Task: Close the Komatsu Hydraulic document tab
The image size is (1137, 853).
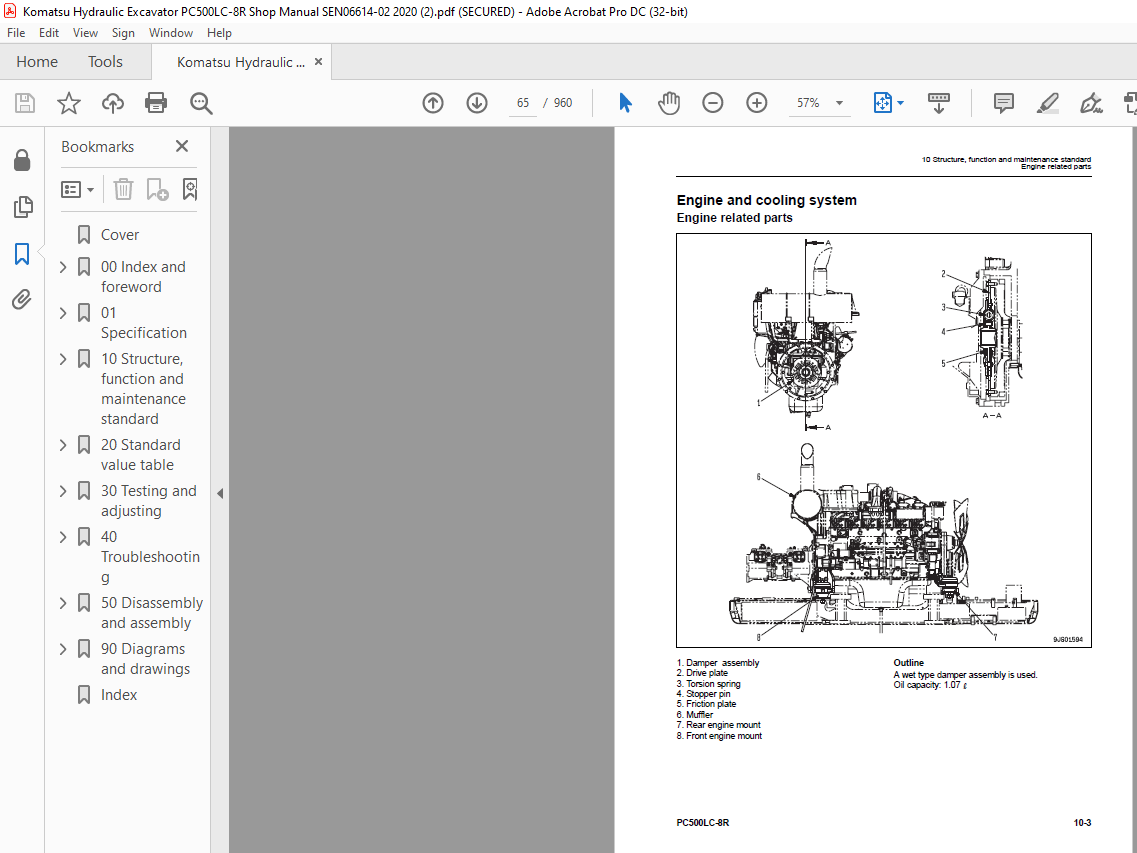Action: click(318, 62)
